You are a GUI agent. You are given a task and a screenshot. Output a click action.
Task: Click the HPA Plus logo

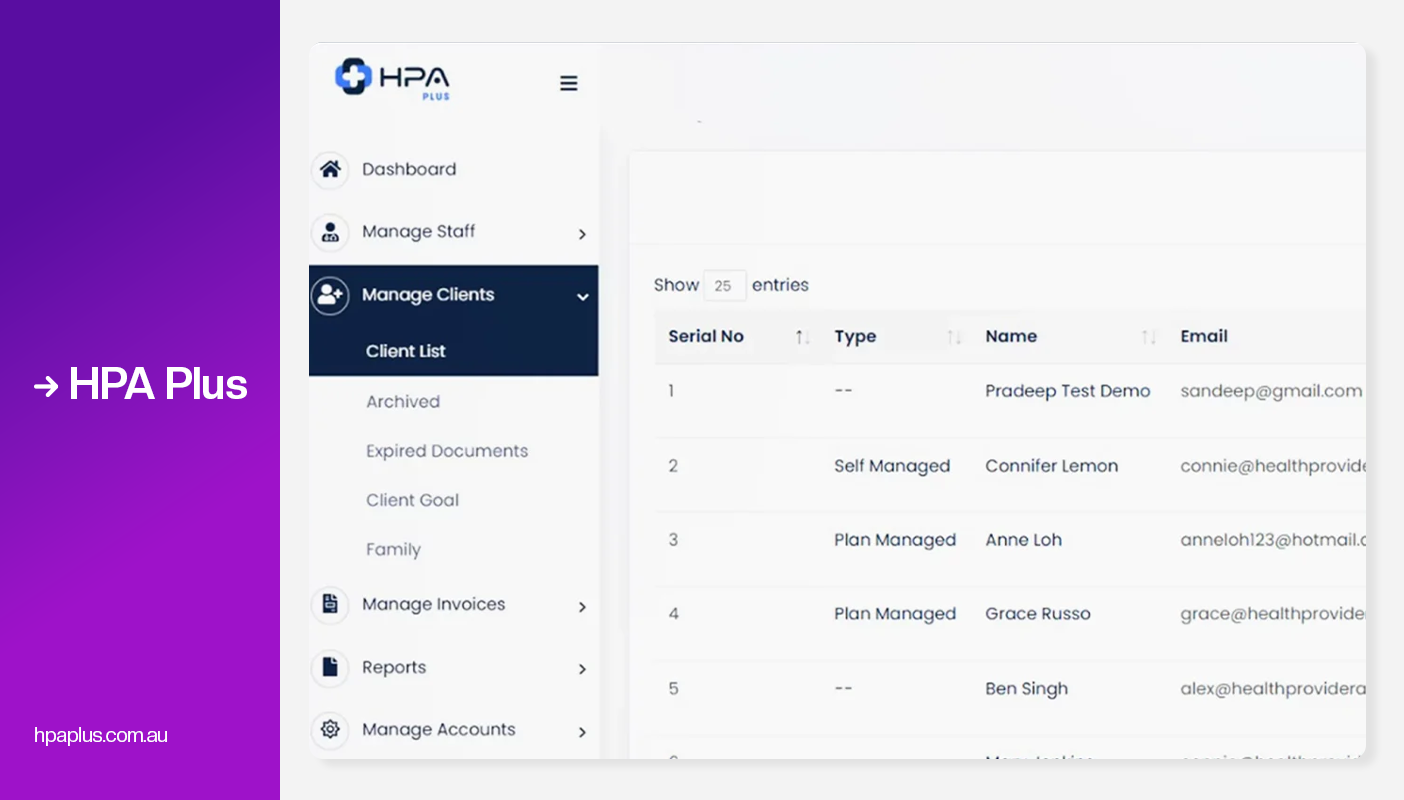(393, 78)
